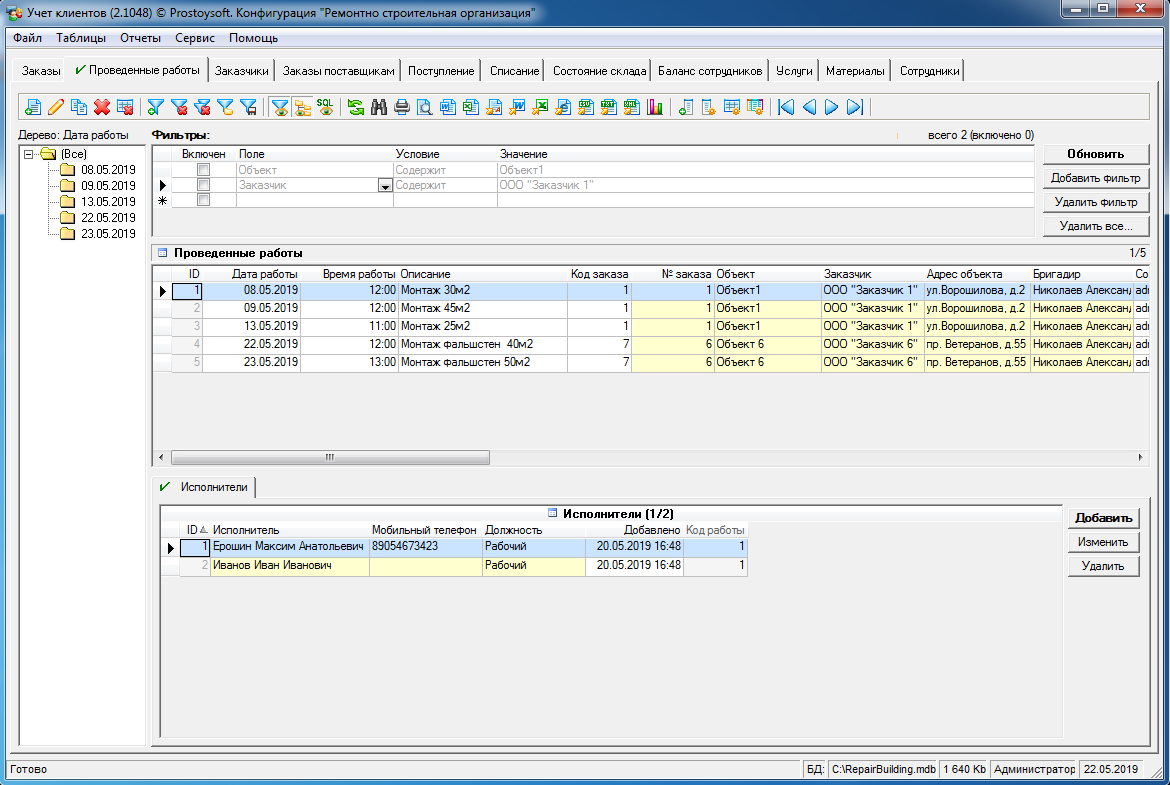Click the bar chart diagram icon

click(x=656, y=107)
